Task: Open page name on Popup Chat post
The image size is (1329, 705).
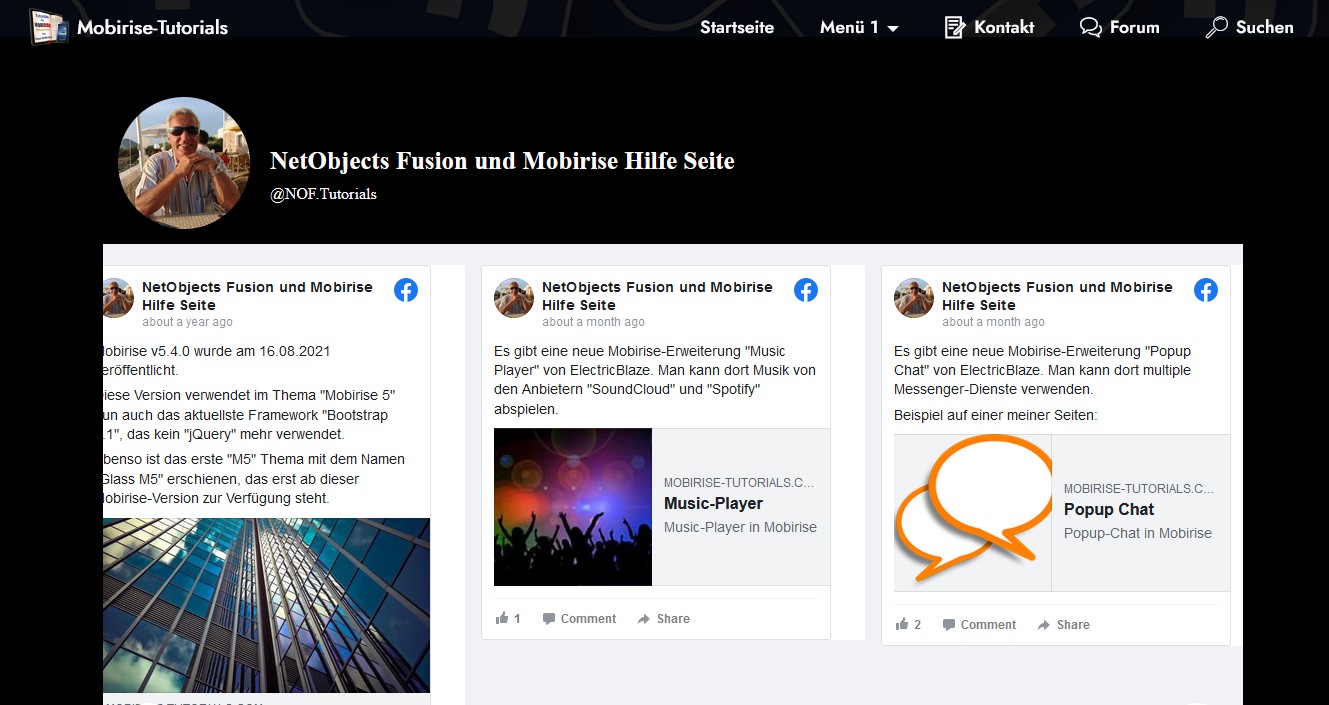Action: pos(1057,296)
